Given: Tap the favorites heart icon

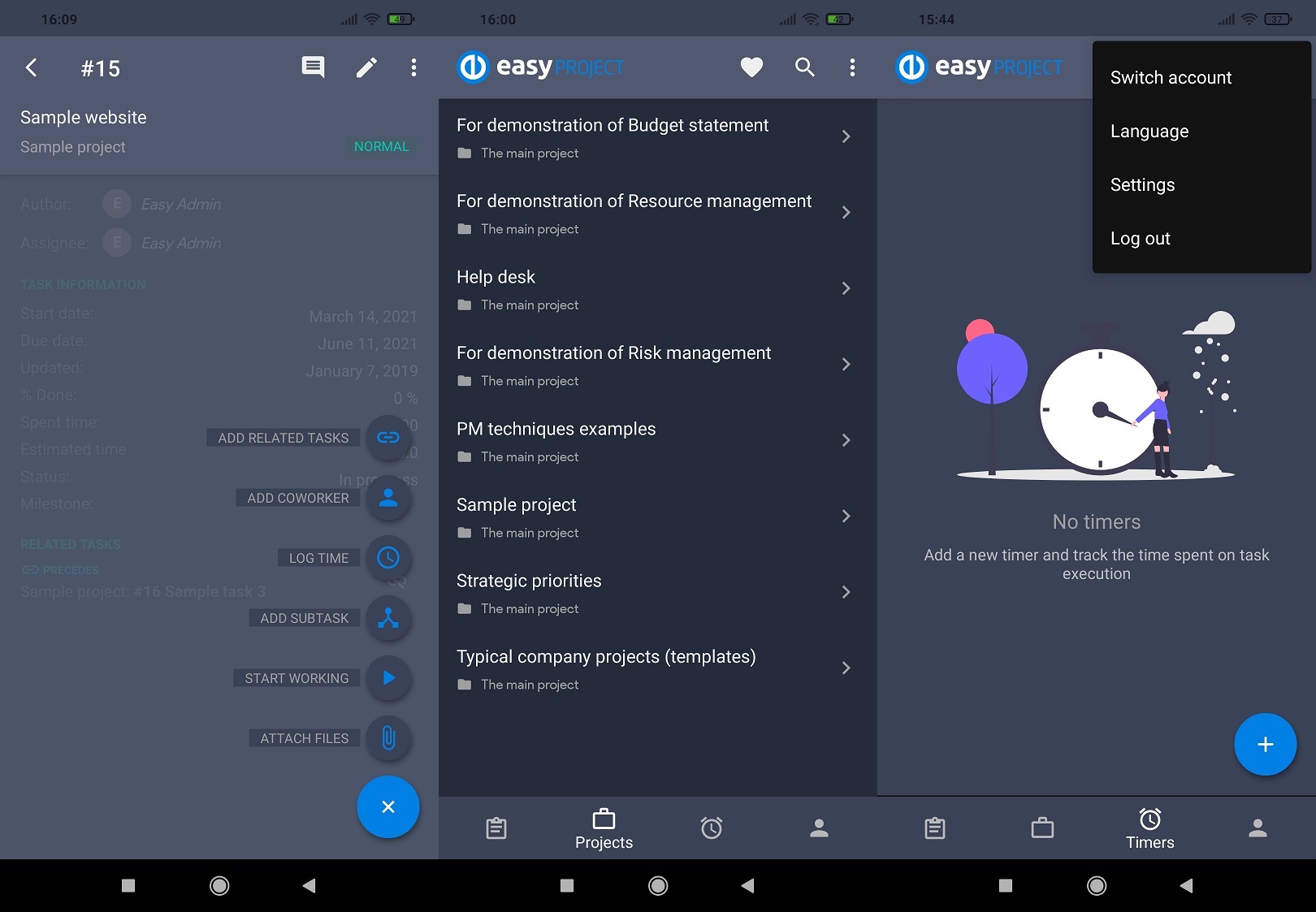Looking at the screenshot, I should click(x=751, y=67).
